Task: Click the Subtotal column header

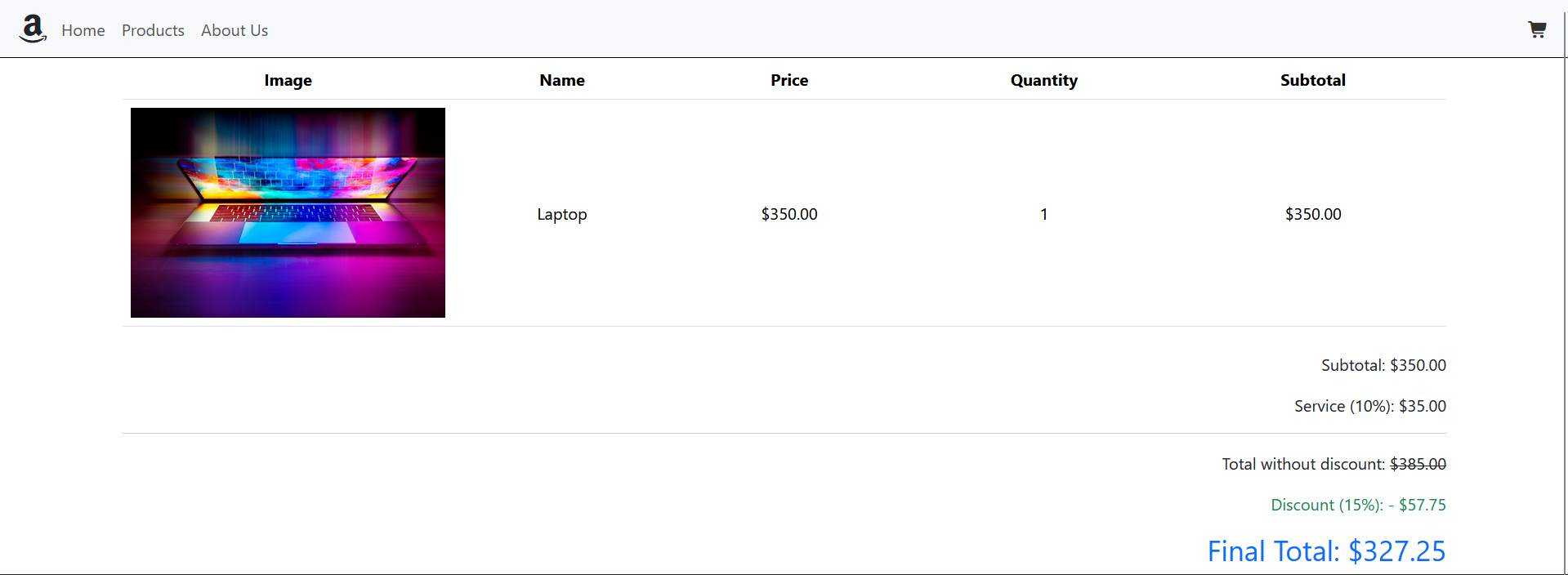Action: click(x=1312, y=80)
